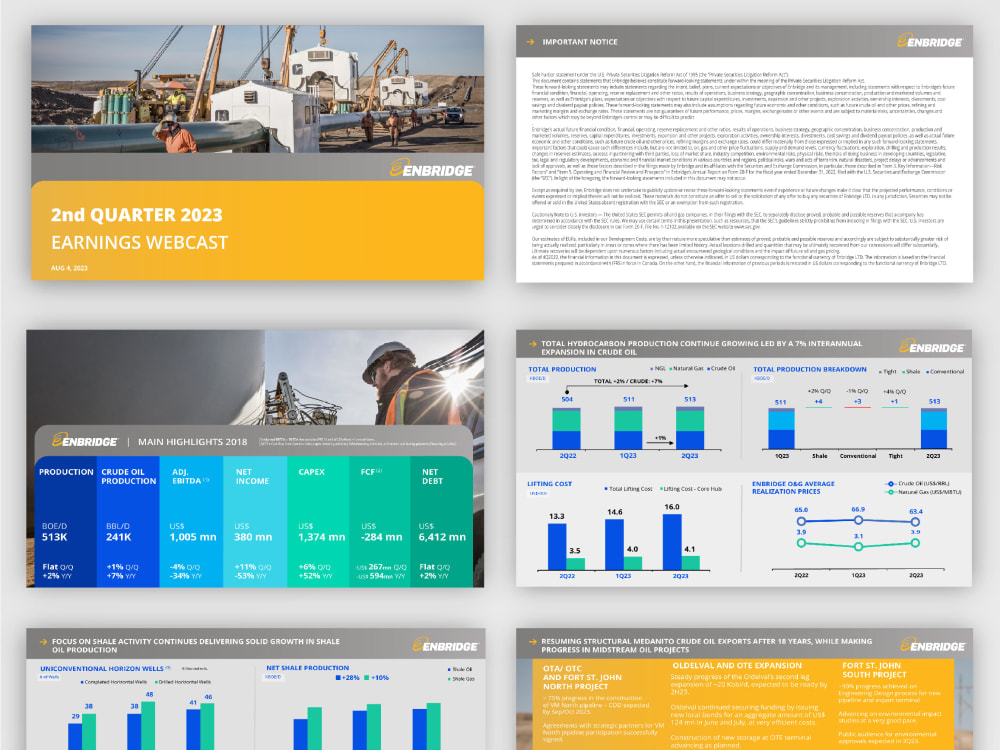Viewport: 1000px width, 750px height.
Task: Click the 'Total Lifting Cost' legend marker
Action: click(x=605, y=489)
